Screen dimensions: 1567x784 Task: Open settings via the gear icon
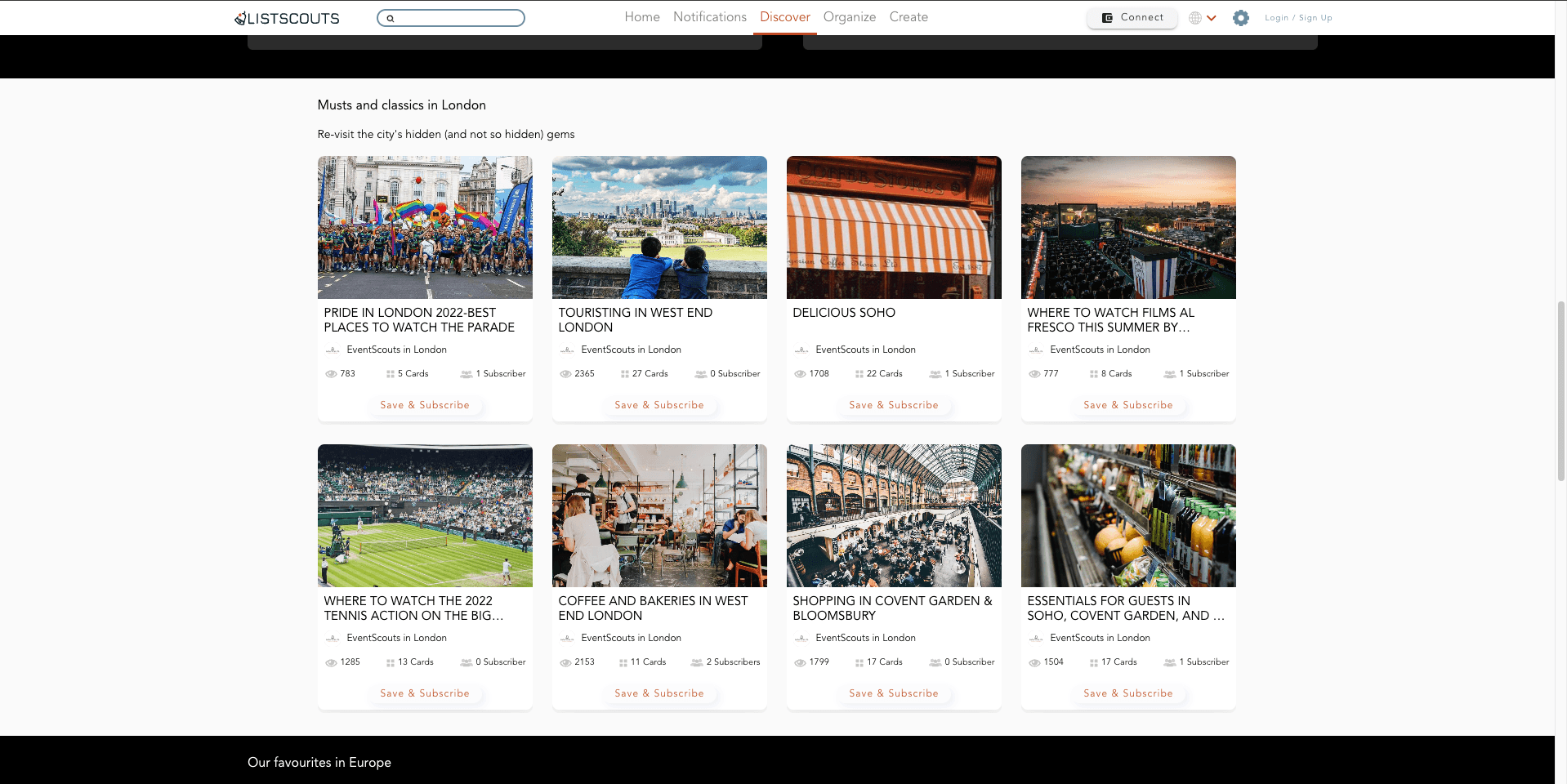1240,18
